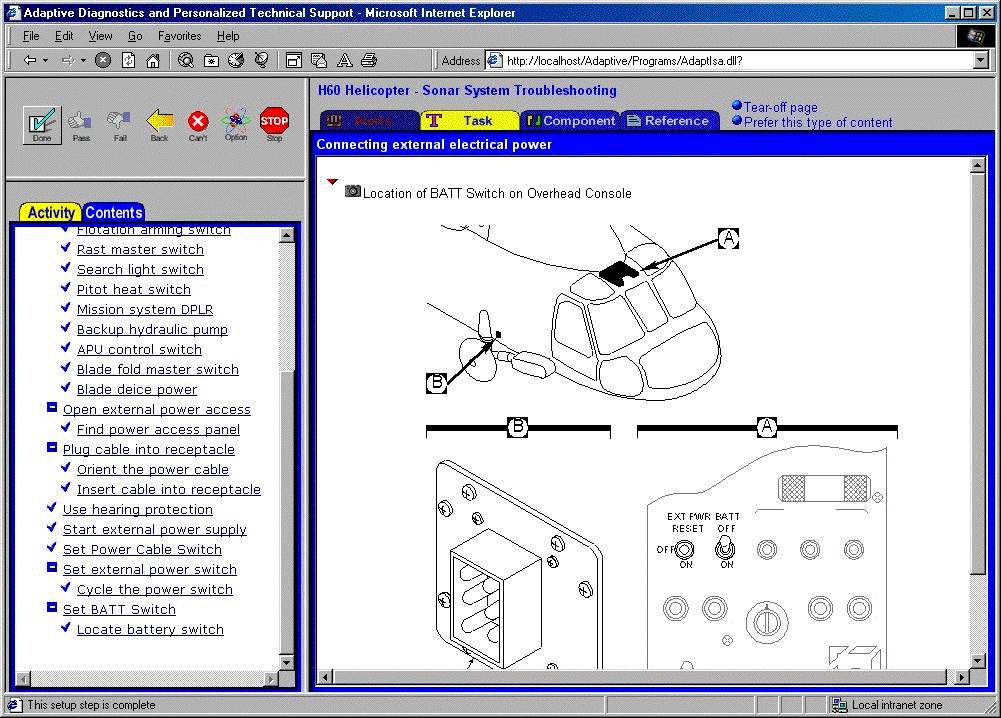Open the browser Search tool

click(186, 60)
